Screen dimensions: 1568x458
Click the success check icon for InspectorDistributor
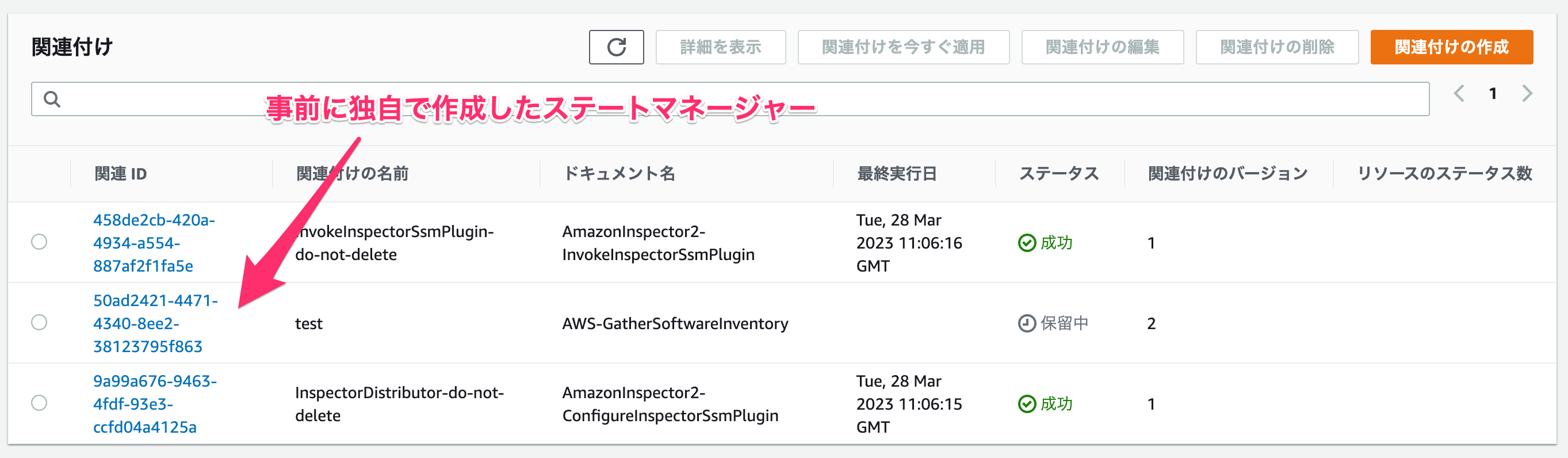1027,404
